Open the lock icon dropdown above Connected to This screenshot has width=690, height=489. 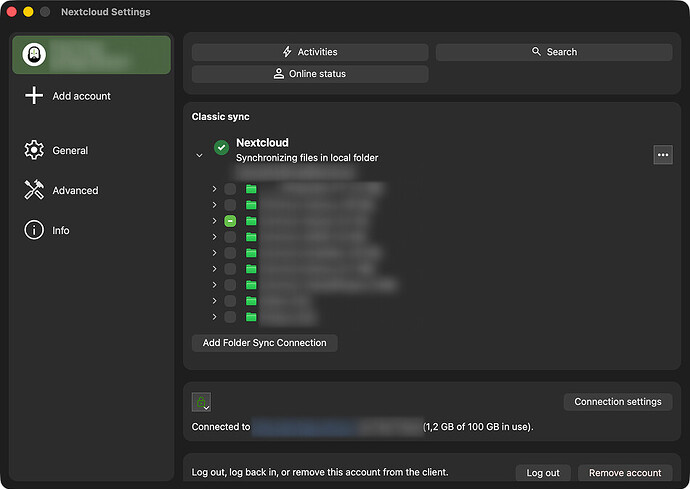(201, 402)
